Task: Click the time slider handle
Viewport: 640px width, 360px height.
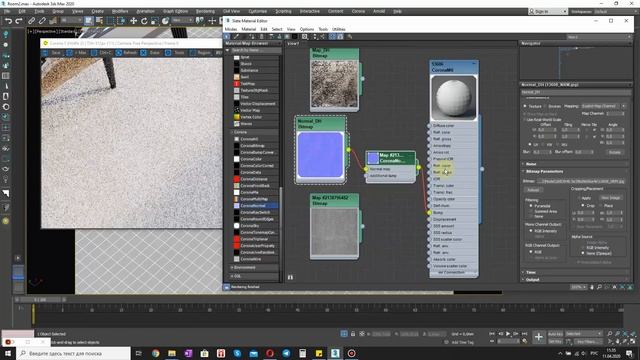Action: coord(40,300)
